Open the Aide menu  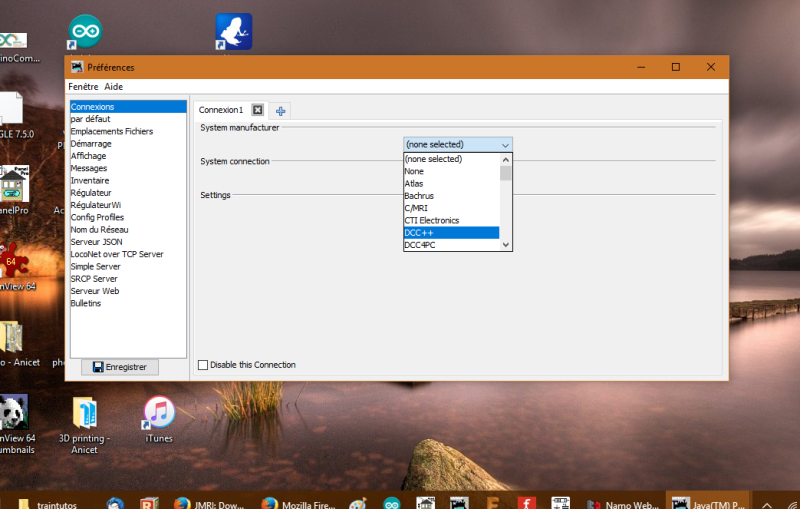coord(114,87)
